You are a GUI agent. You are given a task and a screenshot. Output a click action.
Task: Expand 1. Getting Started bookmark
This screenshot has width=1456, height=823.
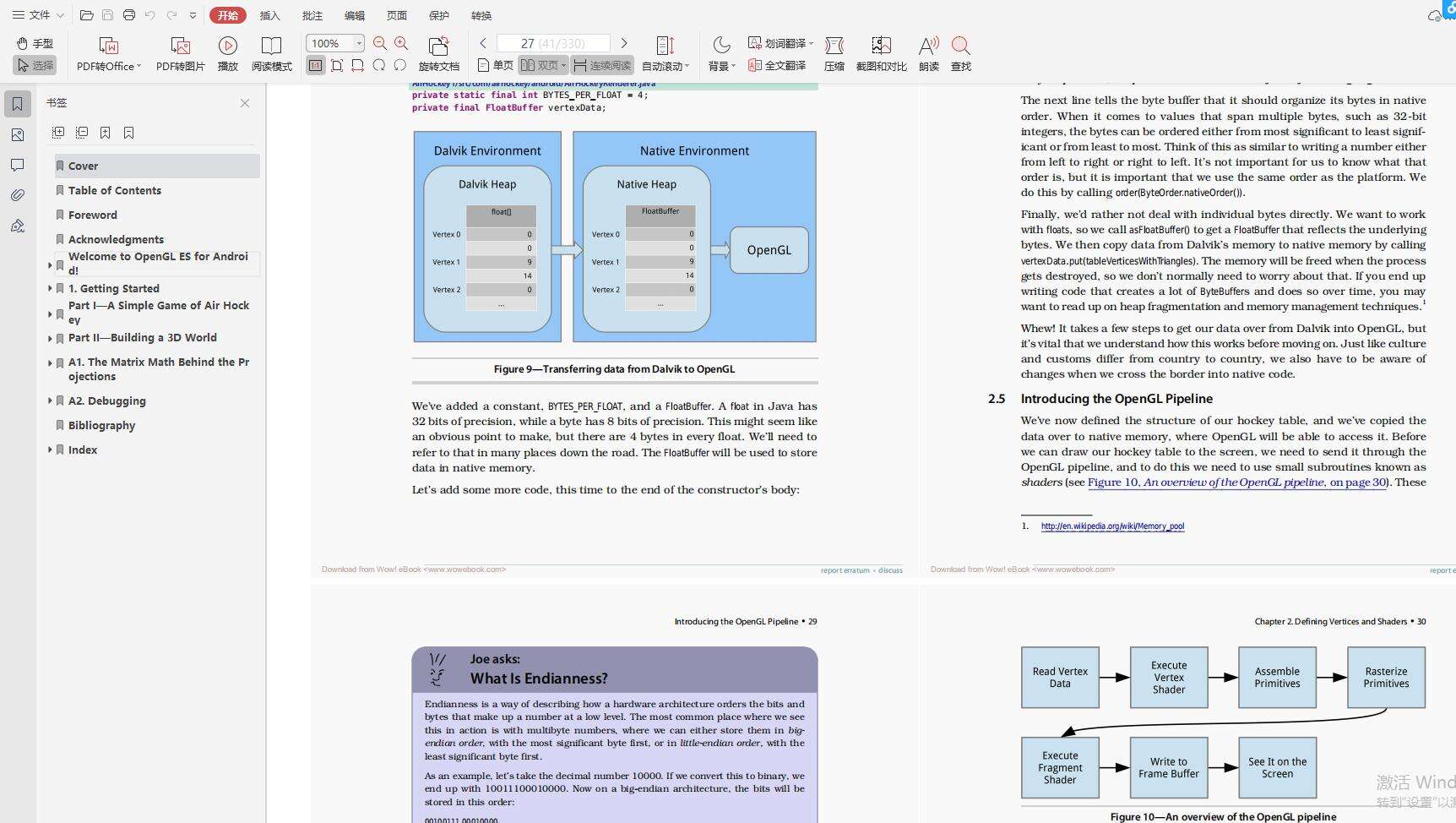[x=50, y=288]
